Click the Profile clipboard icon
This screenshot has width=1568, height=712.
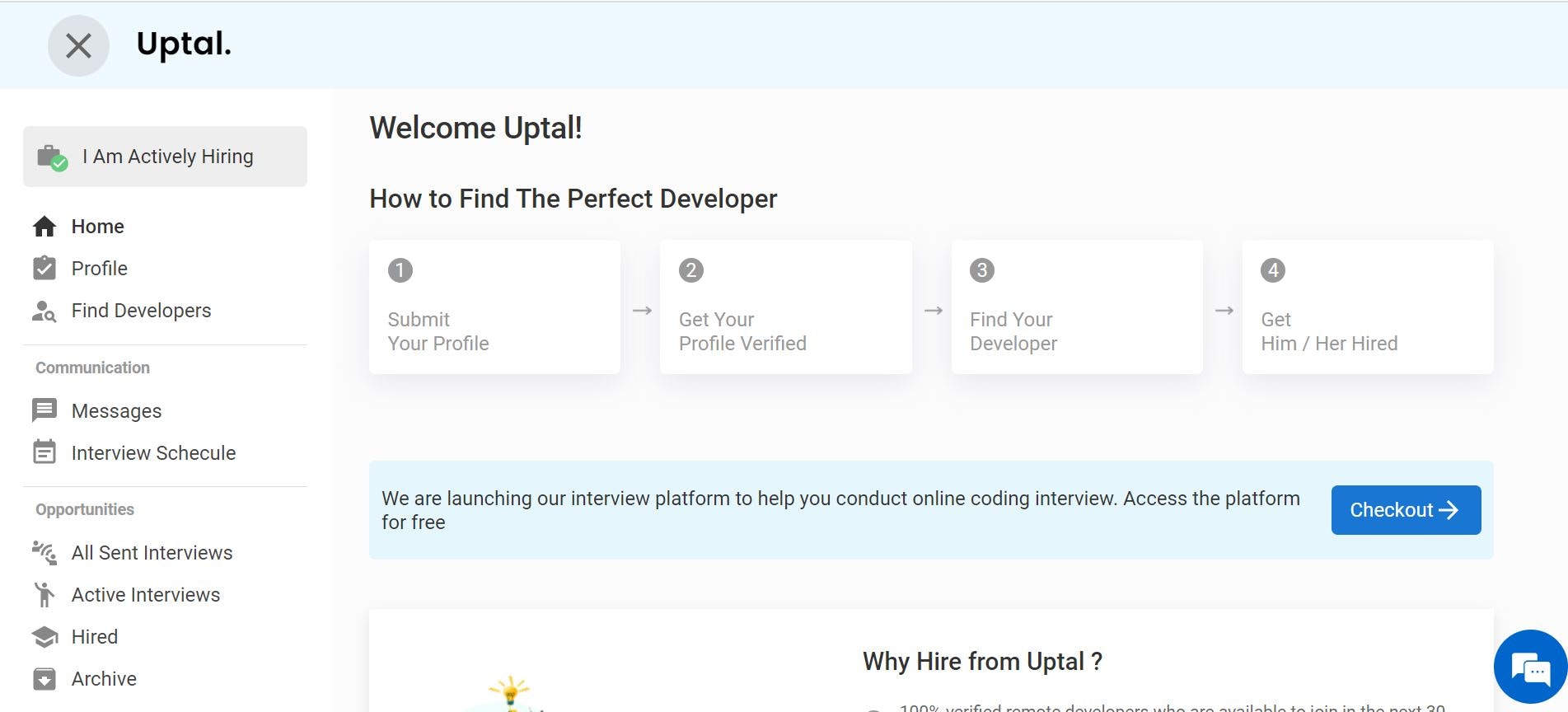44,268
